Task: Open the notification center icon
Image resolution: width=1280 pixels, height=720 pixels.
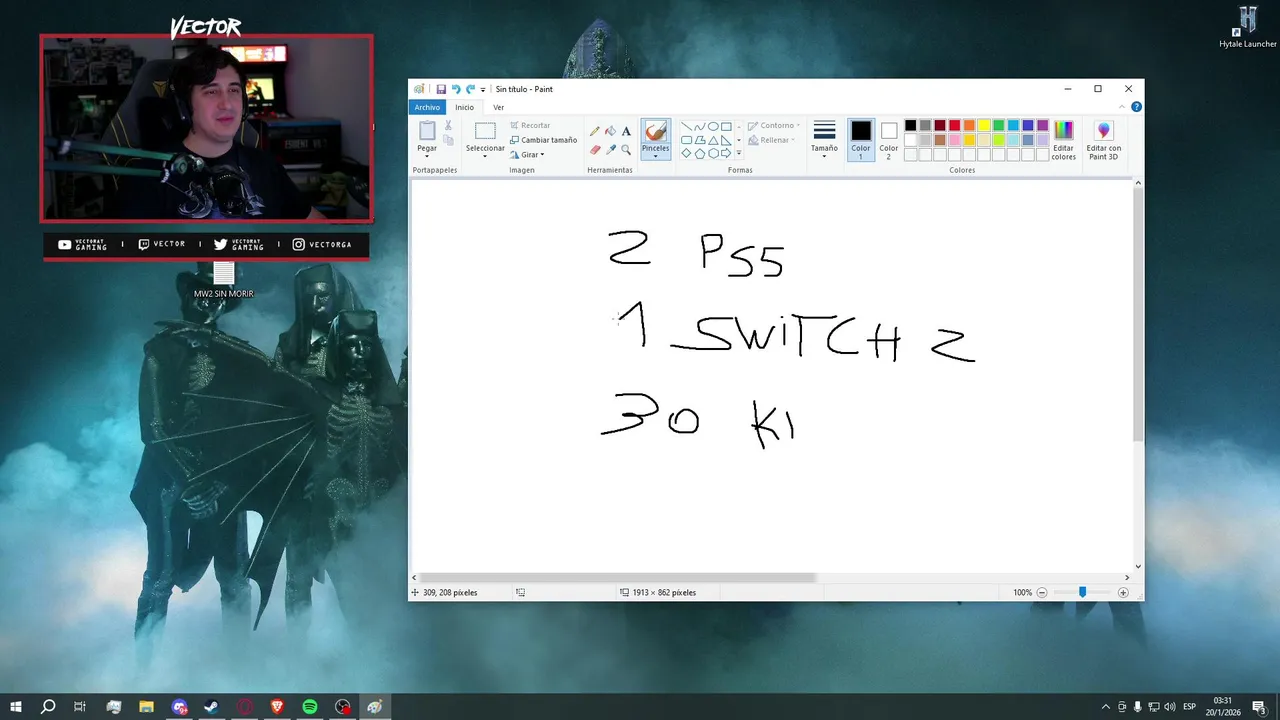Action: pyautogui.click(x=1259, y=707)
